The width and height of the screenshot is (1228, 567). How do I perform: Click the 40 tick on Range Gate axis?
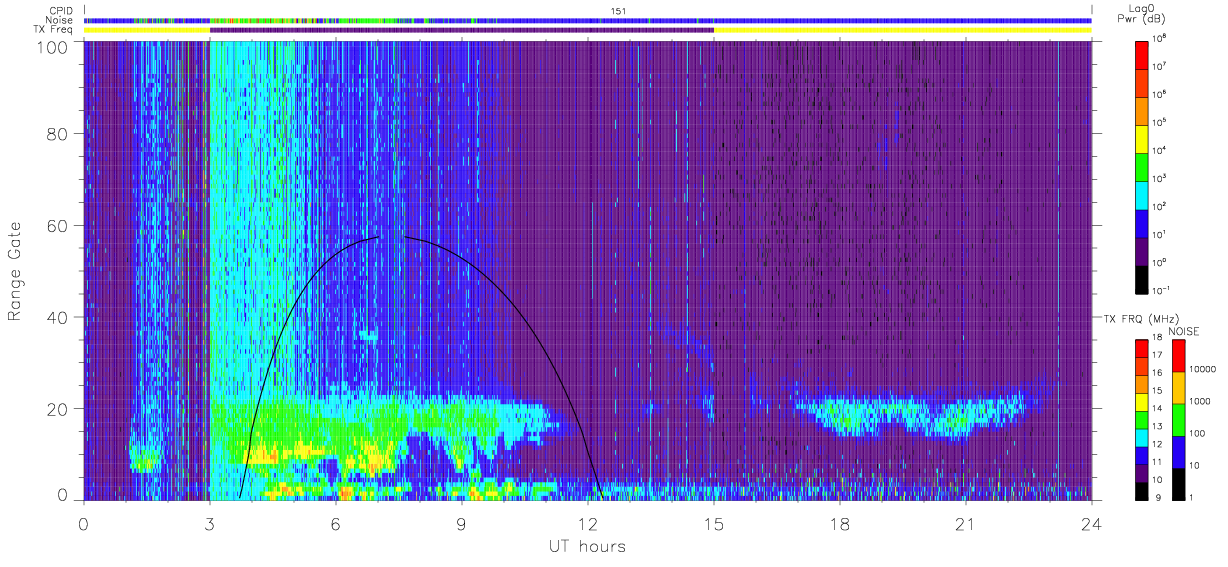56,317
